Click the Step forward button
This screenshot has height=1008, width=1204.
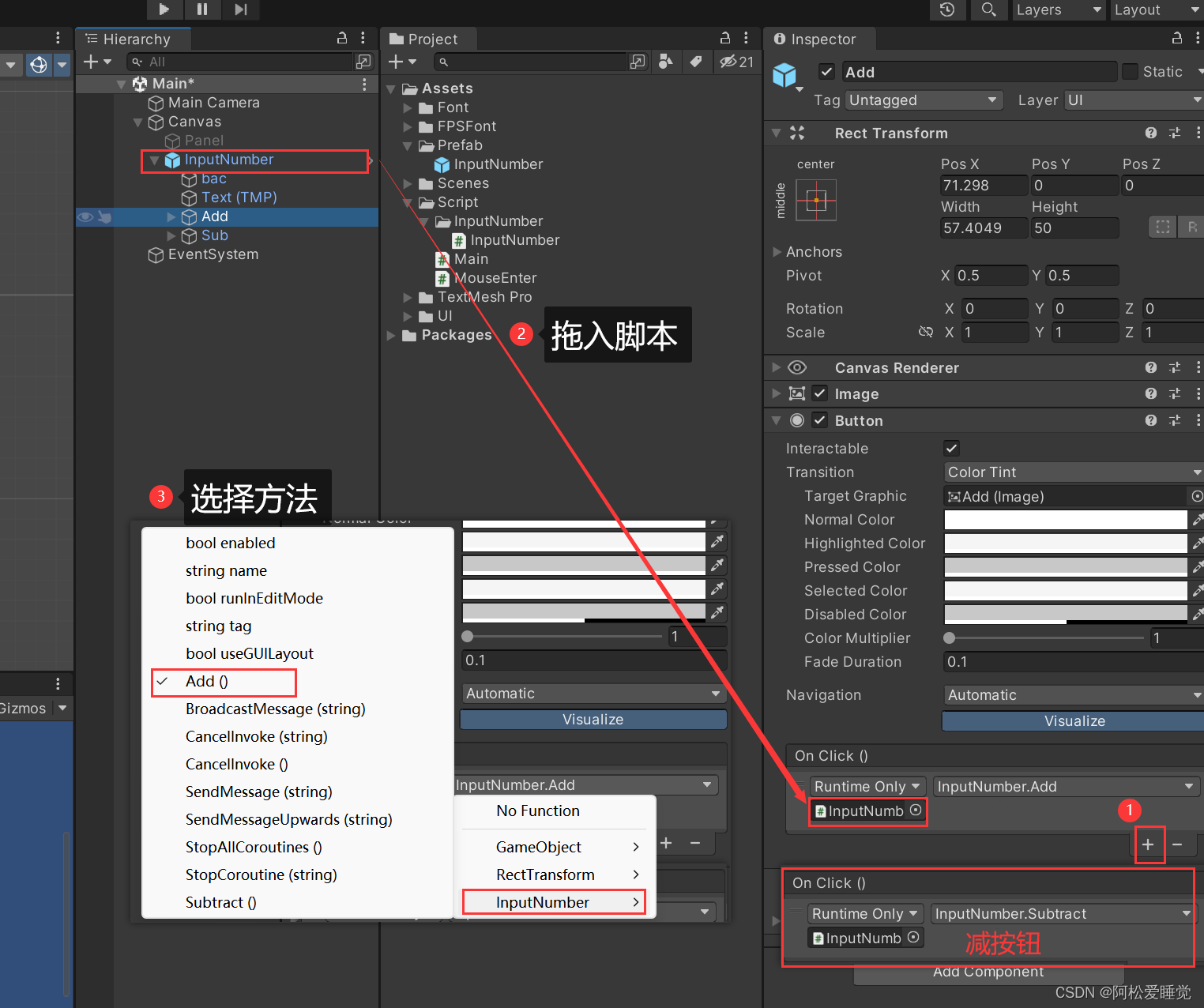tap(240, 9)
